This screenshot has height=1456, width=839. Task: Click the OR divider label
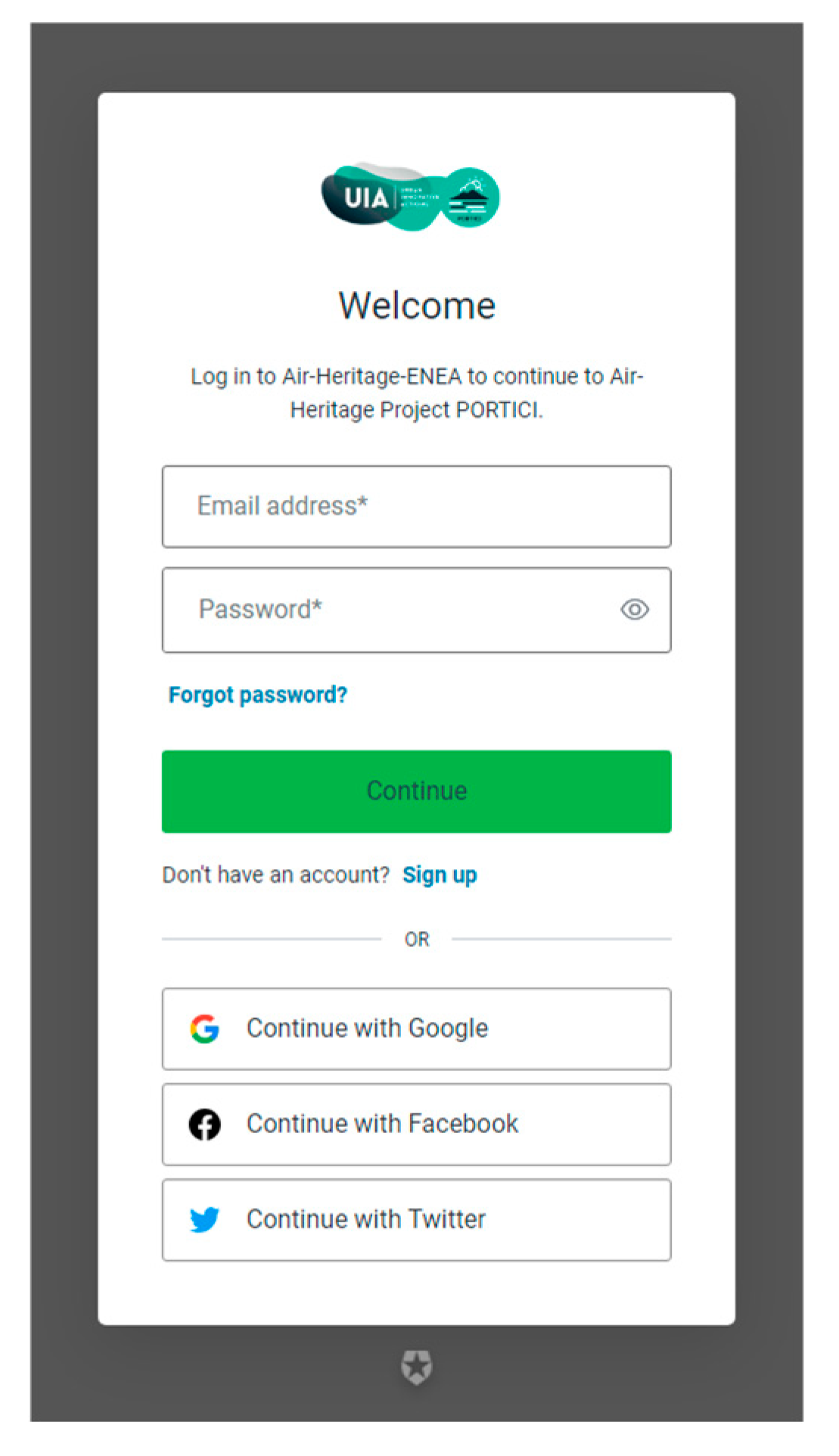[416, 939]
